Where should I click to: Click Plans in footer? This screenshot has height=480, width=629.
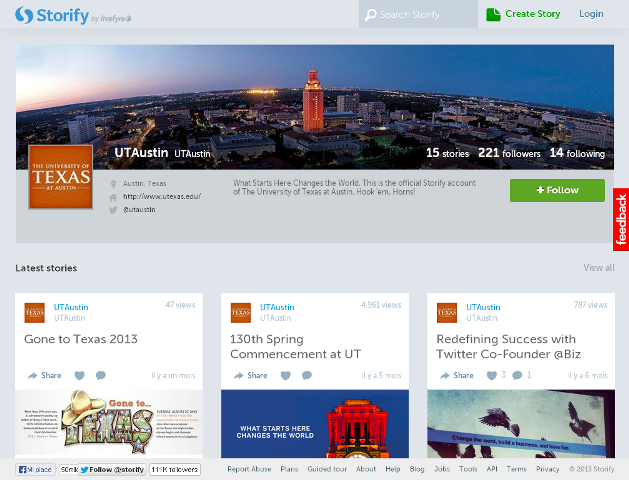(x=289, y=469)
